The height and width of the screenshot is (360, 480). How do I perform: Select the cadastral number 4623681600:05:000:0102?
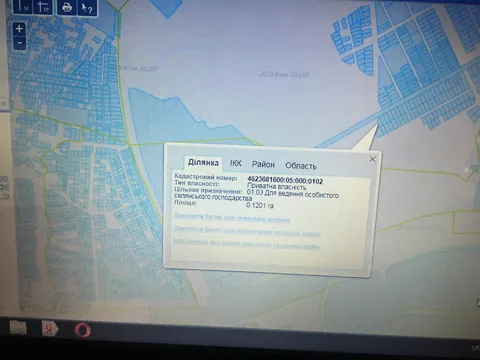click(285, 181)
